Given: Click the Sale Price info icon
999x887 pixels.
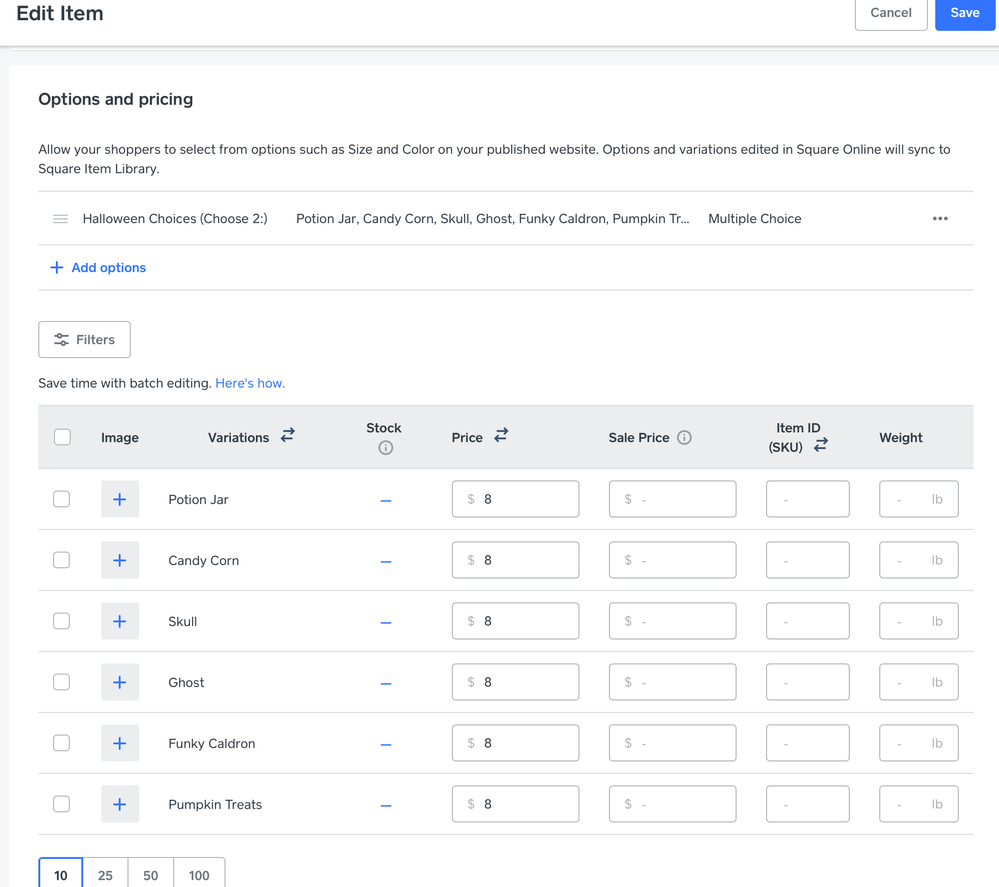Looking at the screenshot, I should point(684,437).
